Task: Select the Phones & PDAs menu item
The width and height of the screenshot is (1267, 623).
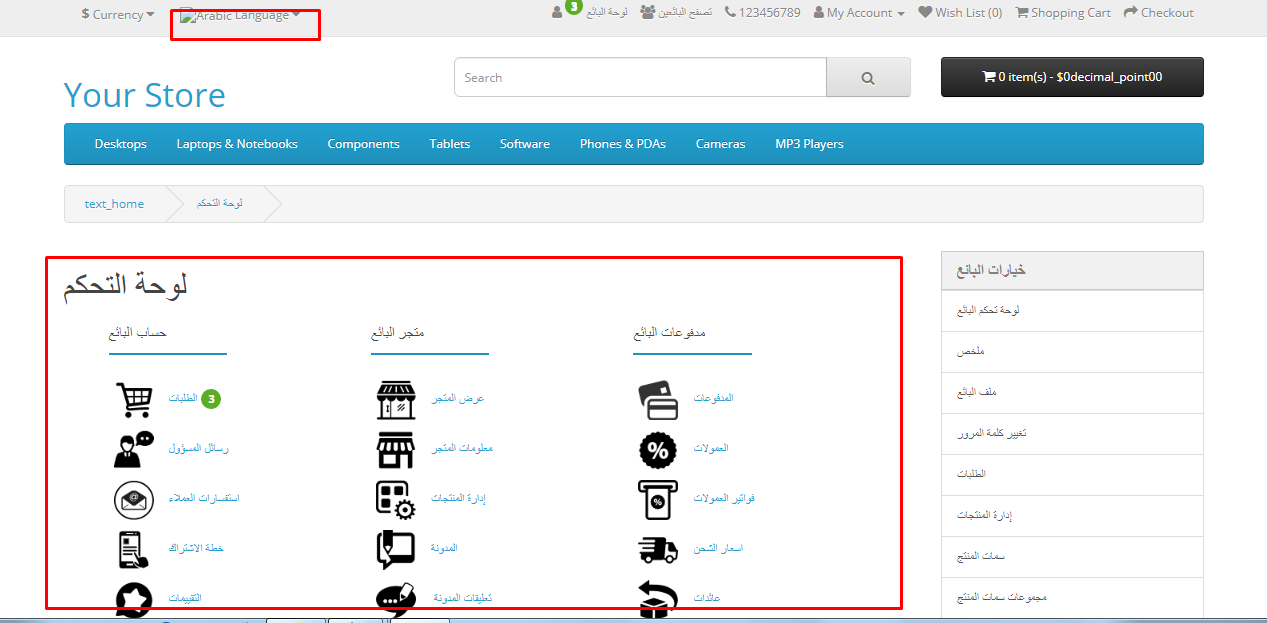Action: (623, 144)
